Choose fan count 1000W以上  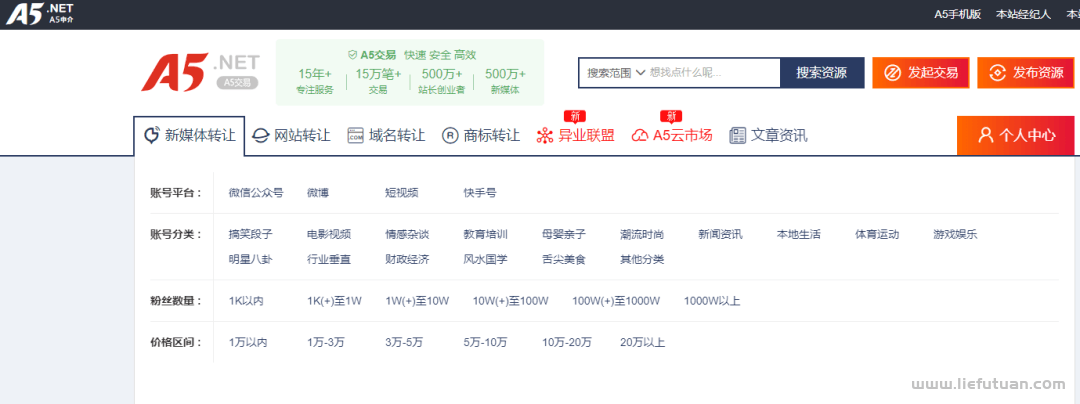712,301
